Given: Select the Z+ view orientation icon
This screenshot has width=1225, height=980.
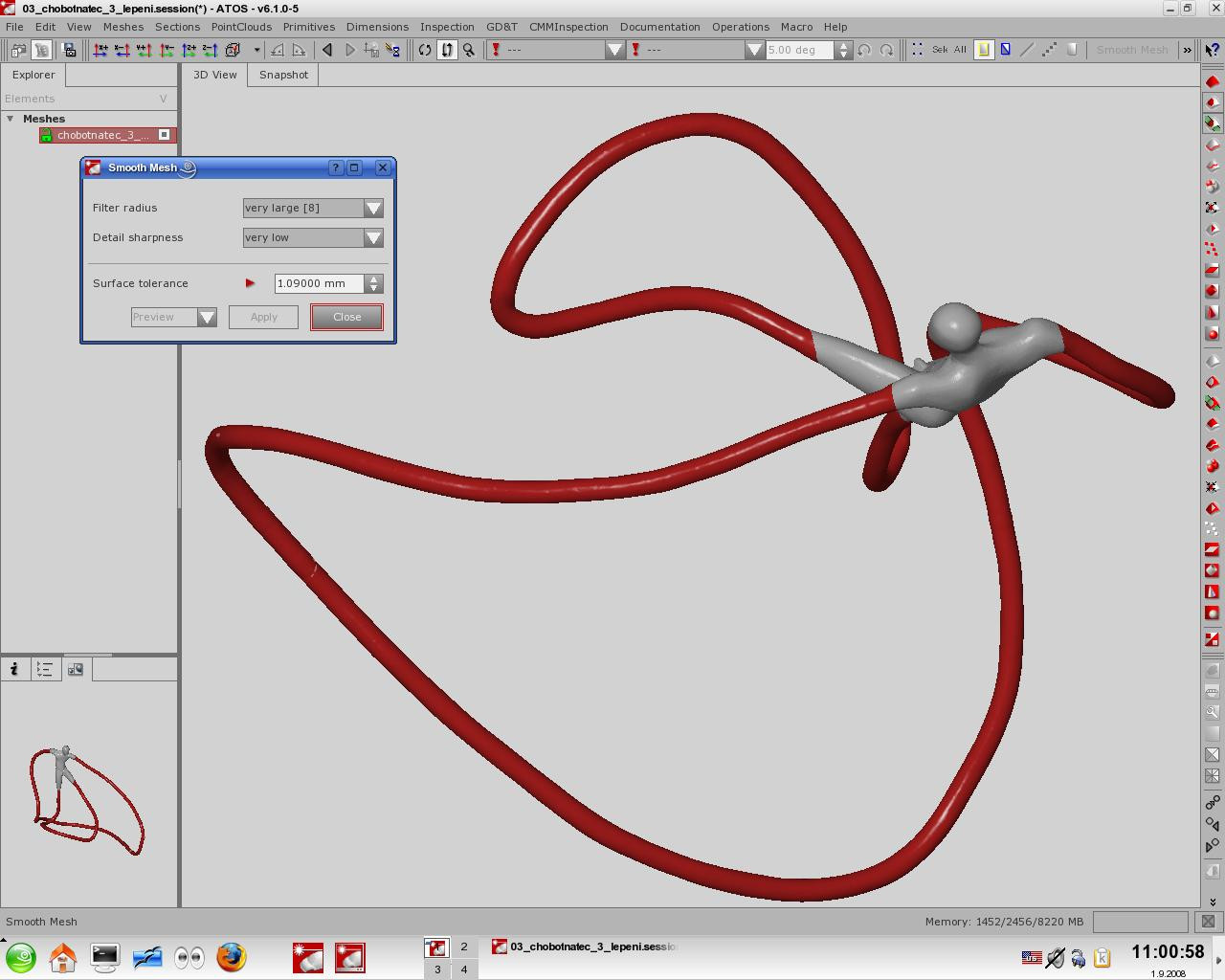Looking at the screenshot, I should 189,50.
